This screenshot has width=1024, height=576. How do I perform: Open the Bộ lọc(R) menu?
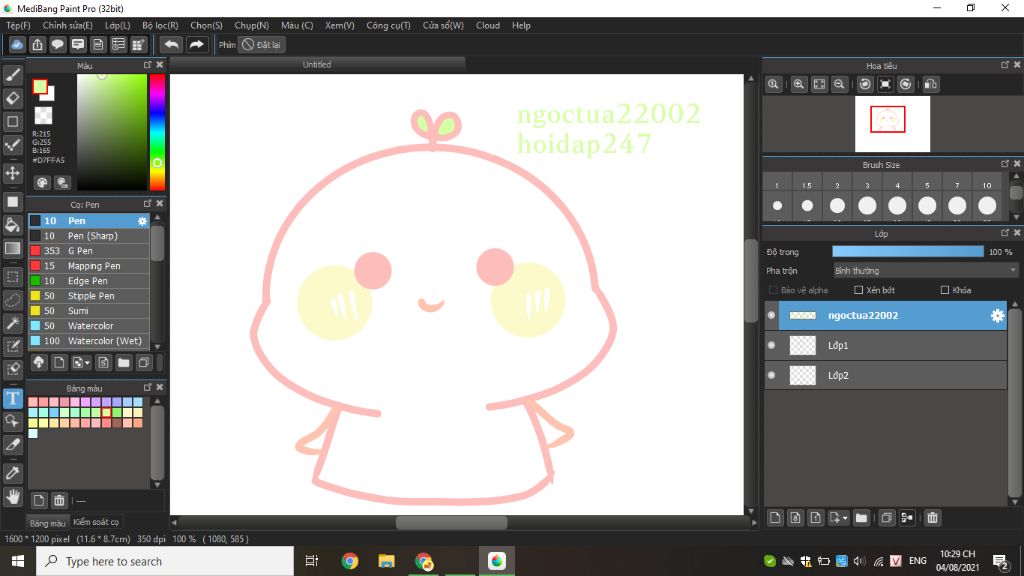click(160, 25)
